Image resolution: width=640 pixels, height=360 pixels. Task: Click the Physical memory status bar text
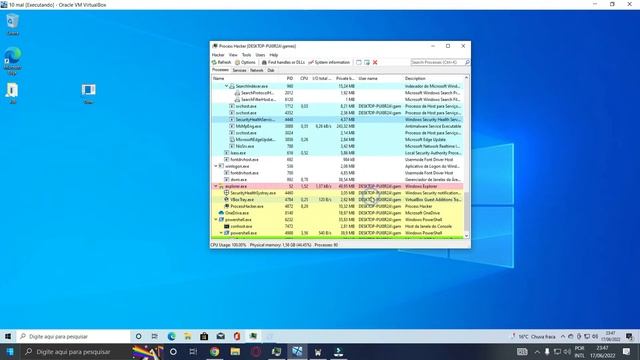pos(280,245)
